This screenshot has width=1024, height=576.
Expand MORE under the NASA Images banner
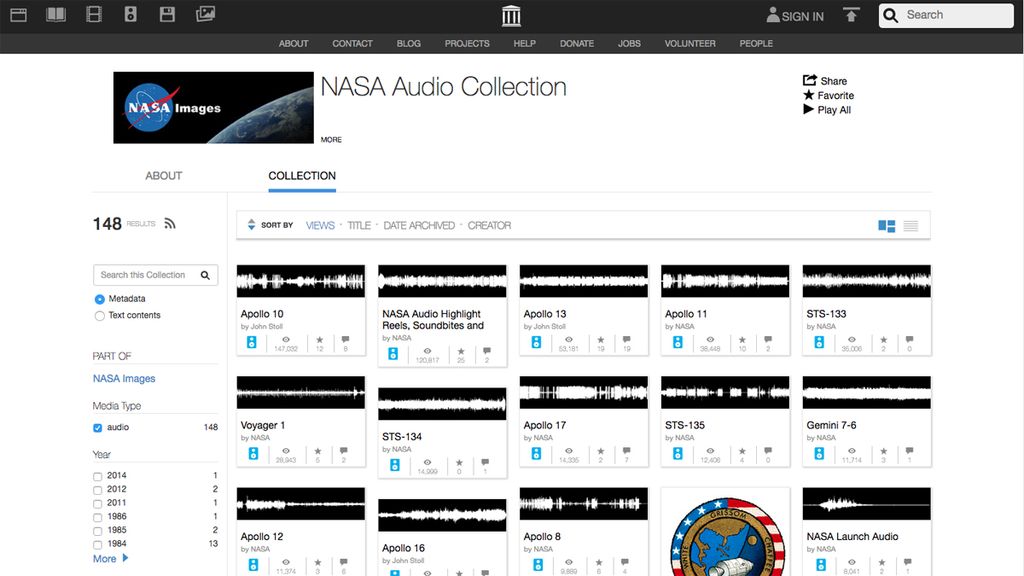(x=331, y=139)
